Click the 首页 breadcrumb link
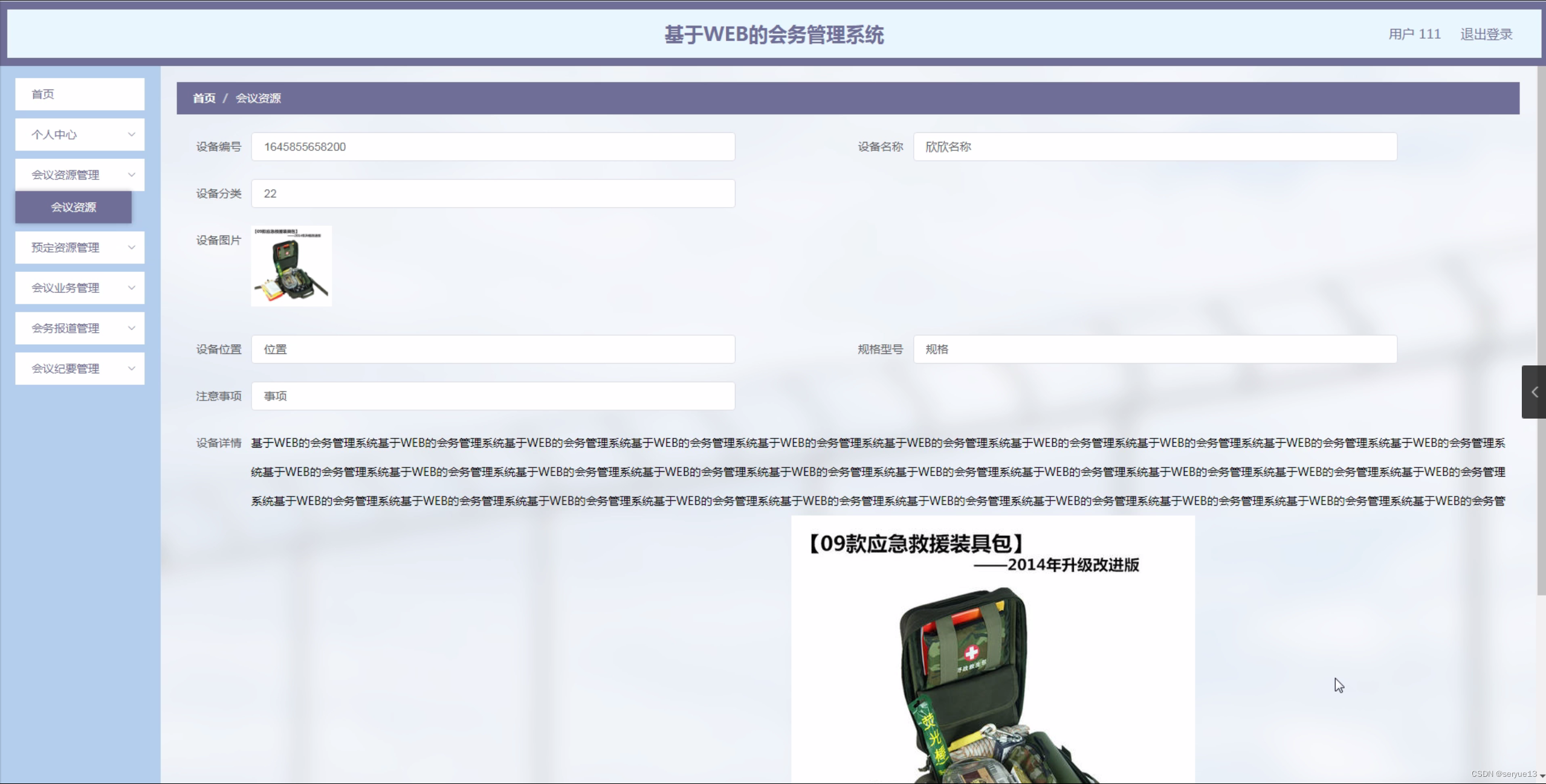This screenshot has width=1546, height=784. point(204,98)
